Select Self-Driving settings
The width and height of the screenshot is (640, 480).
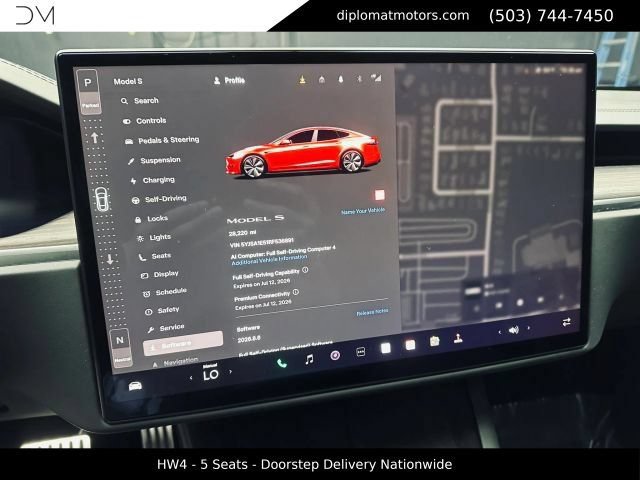coord(159,199)
